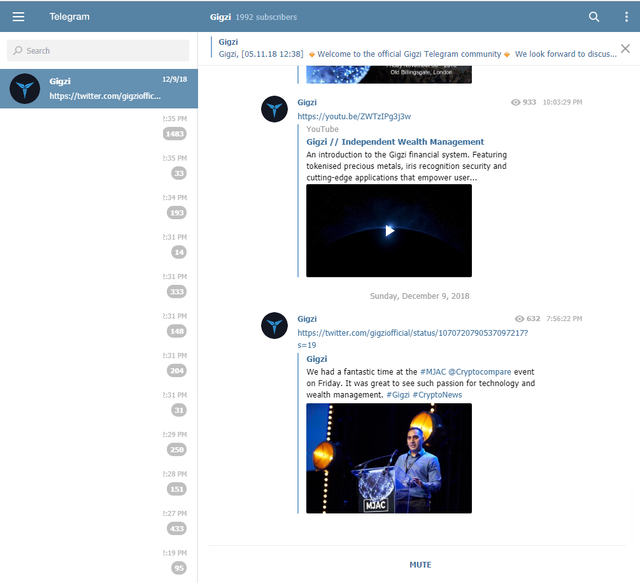
Task: Open chat with 193 unread badge
Action: point(99,207)
